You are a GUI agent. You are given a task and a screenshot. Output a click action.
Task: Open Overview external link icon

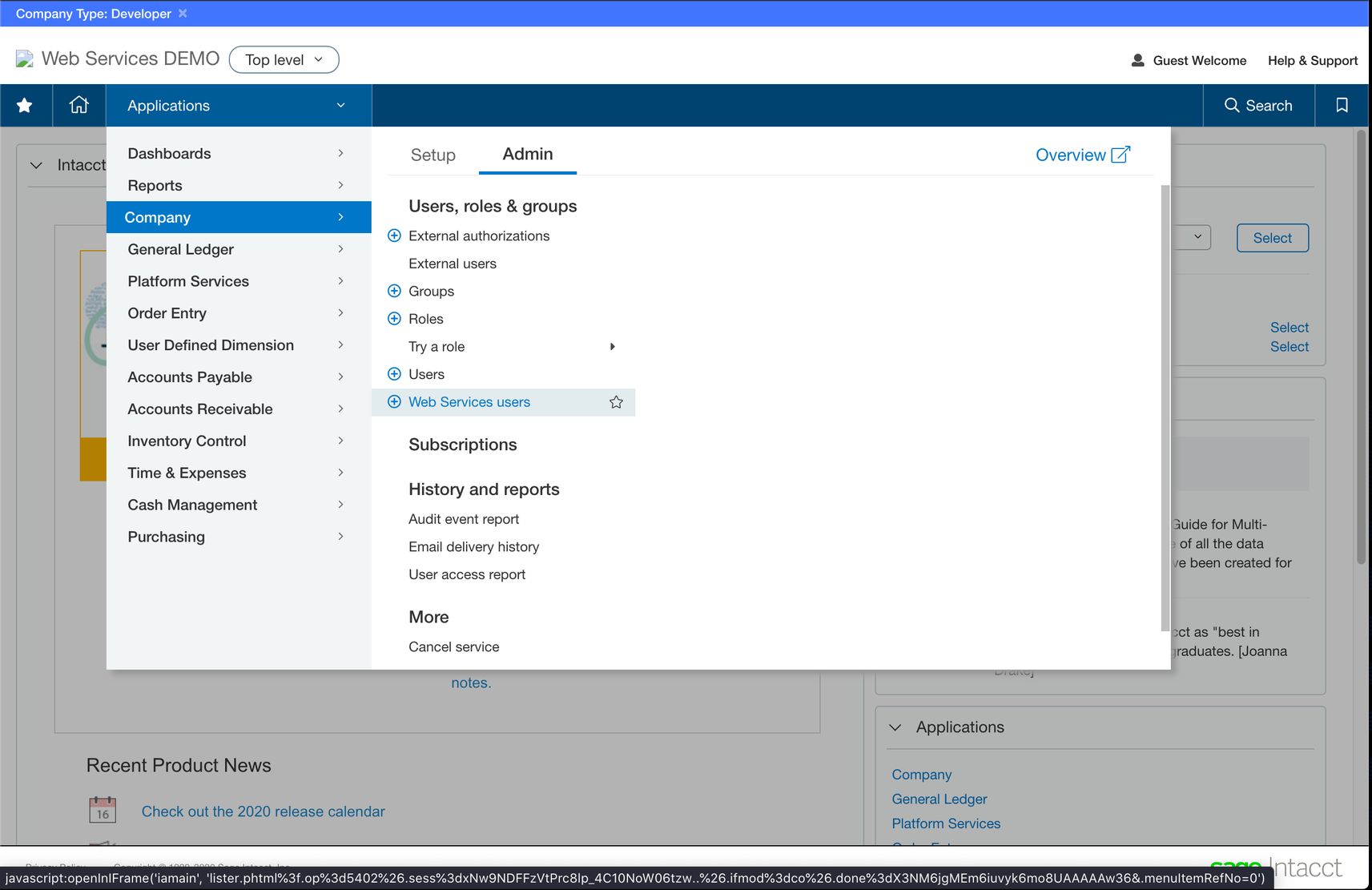click(1121, 155)
